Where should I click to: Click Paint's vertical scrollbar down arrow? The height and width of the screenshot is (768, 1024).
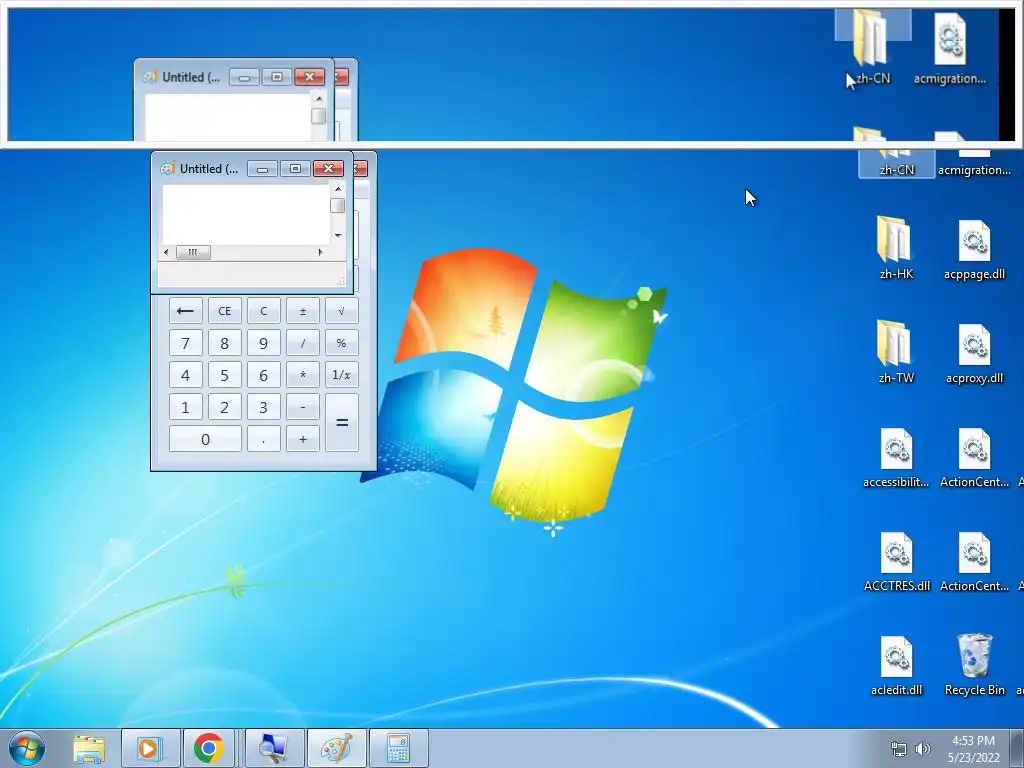338,235
